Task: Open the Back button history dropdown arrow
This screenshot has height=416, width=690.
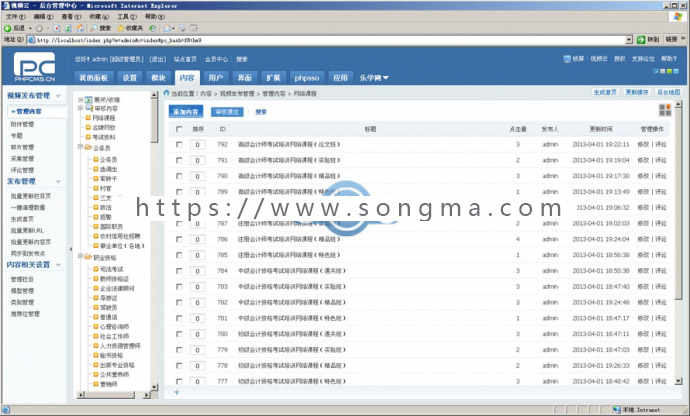Action: click(30, 28)
